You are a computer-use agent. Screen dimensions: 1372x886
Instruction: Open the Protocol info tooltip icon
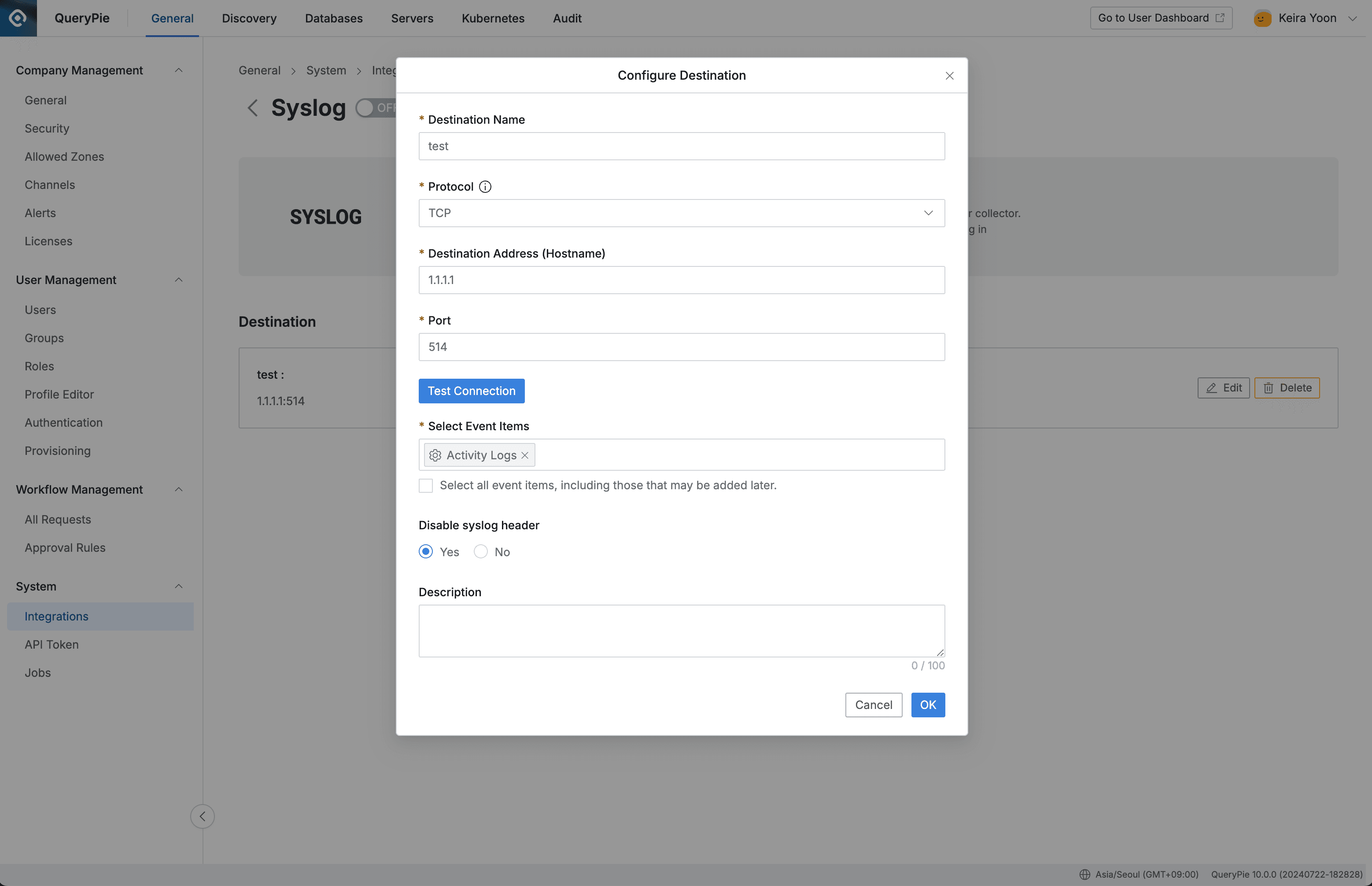(486, 186)
